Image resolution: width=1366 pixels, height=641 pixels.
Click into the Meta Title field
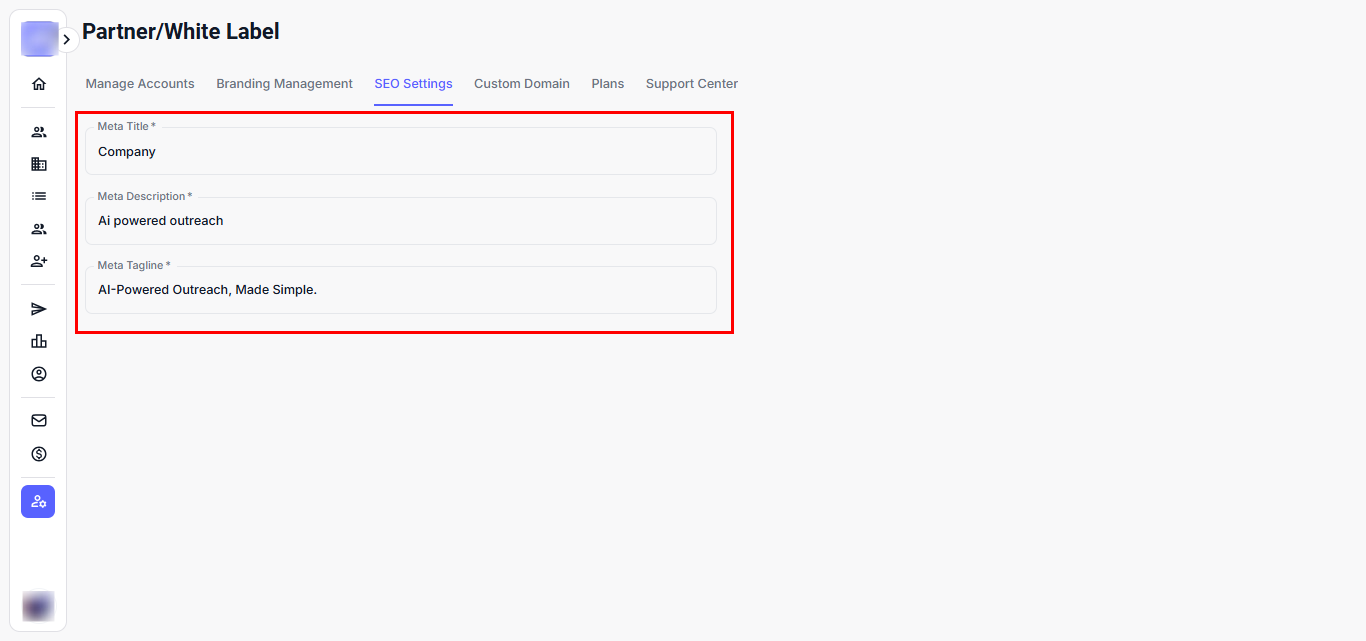(400, 152)
